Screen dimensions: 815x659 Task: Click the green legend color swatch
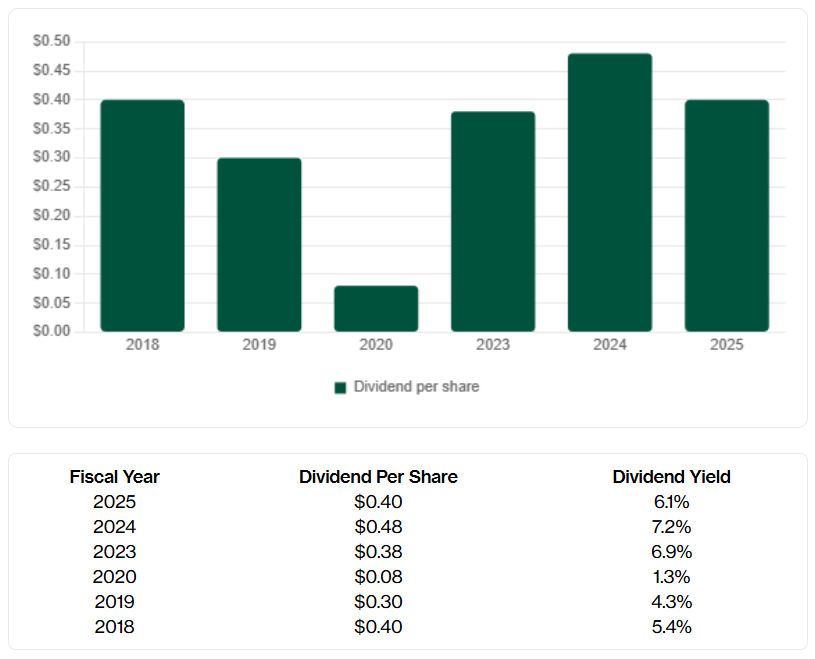[x=340, y=387]
